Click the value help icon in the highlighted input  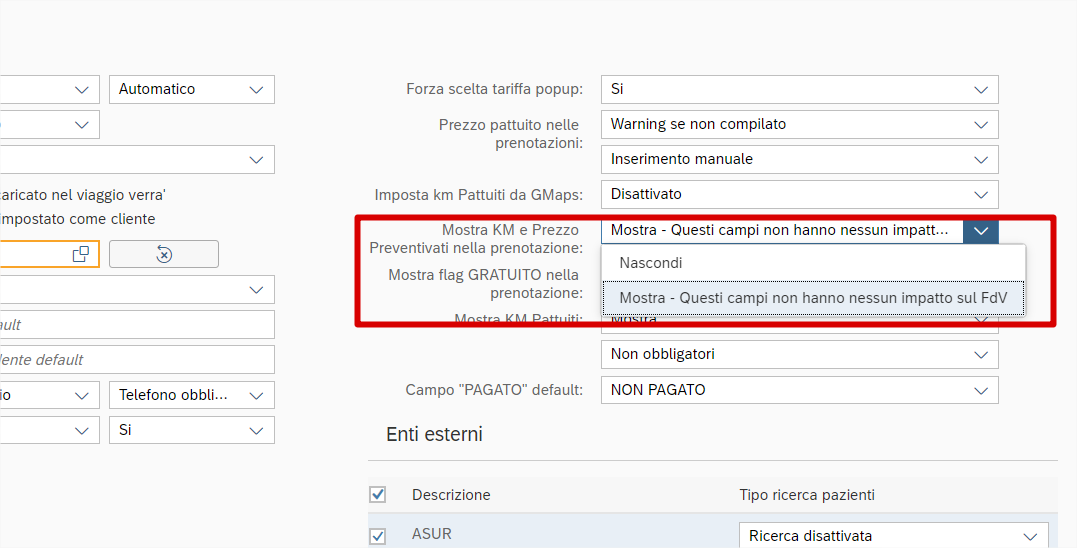(x=81, y=254)
